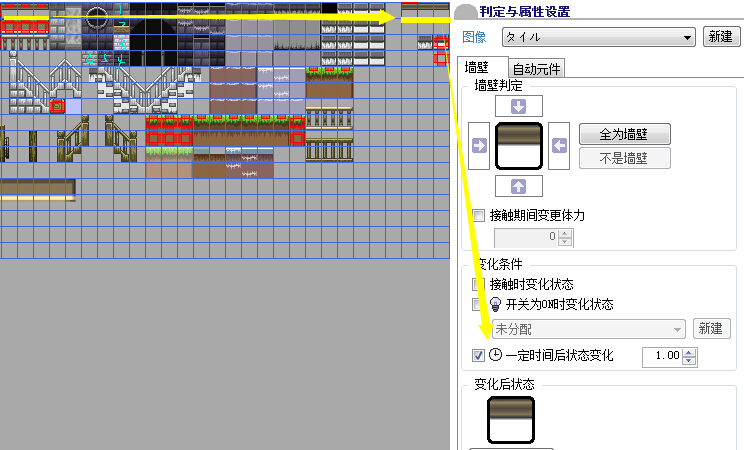Select the pale balustrade fence tile
The width and height of the screenshot is (744, 450).
pyautogui.click(x=329, y=118)
